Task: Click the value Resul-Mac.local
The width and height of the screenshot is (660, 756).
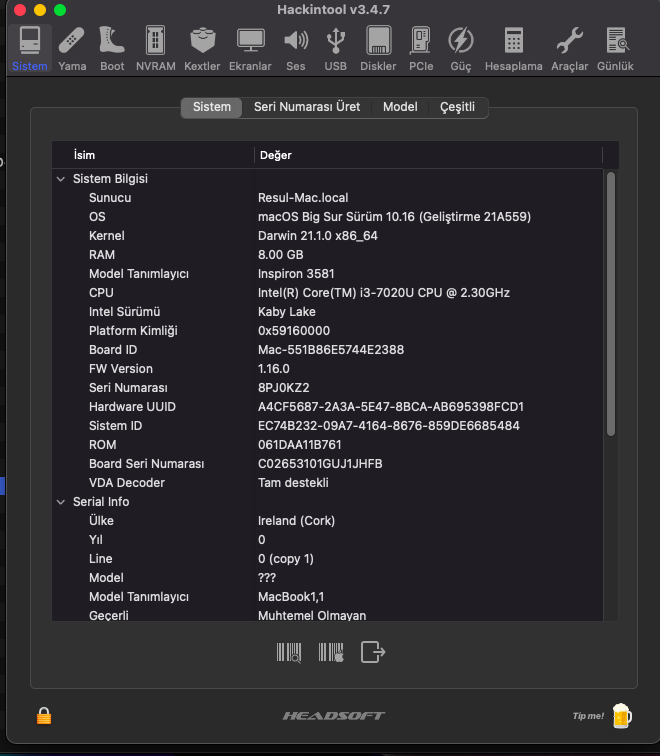Action: tap(303, 198)
